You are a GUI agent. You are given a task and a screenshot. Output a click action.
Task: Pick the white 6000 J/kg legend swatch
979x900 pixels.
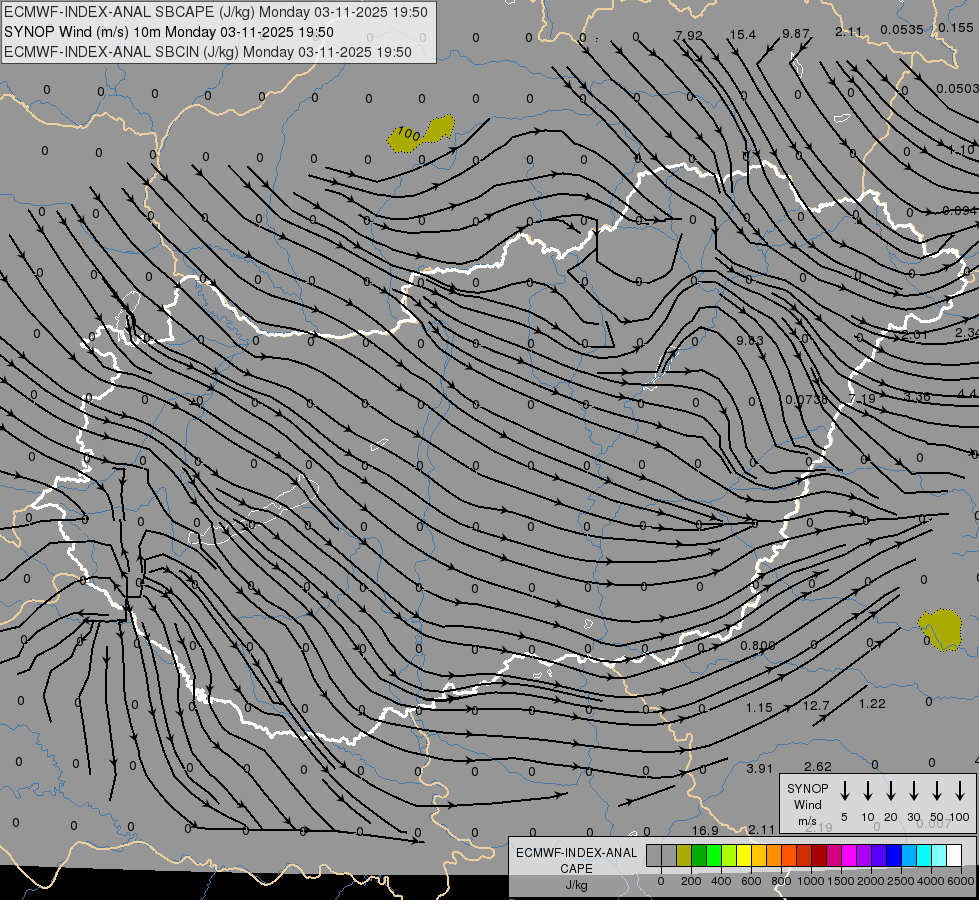point(954,855)
